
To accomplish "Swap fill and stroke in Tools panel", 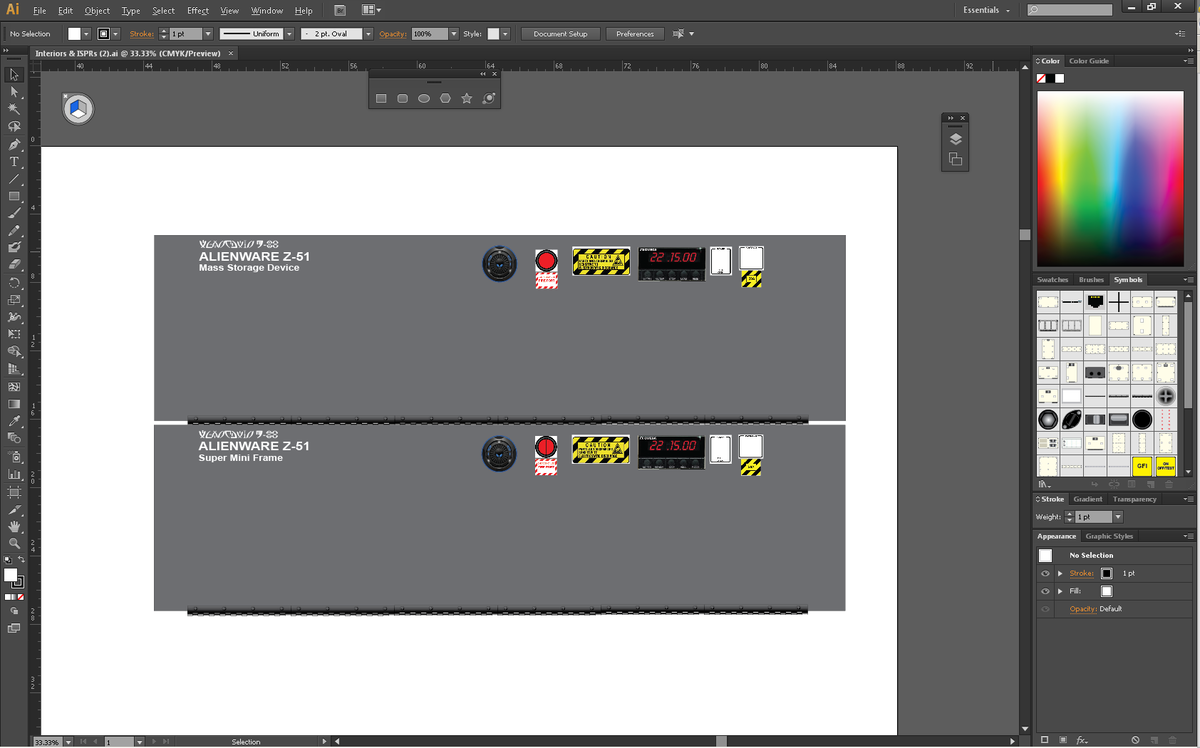I will pyautogui.click(x=21, y=561).
